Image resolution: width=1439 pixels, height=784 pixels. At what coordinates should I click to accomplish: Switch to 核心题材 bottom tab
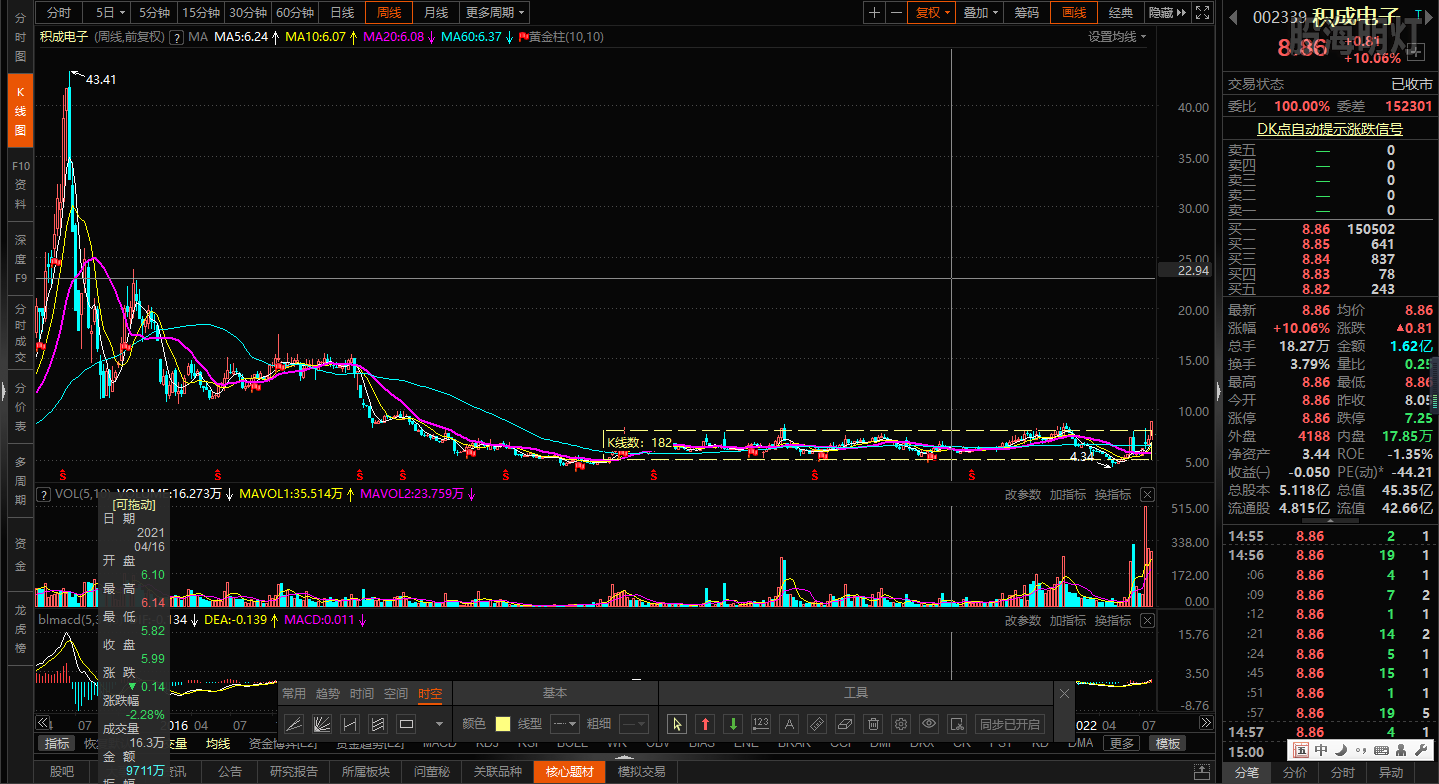coord(569,772)
